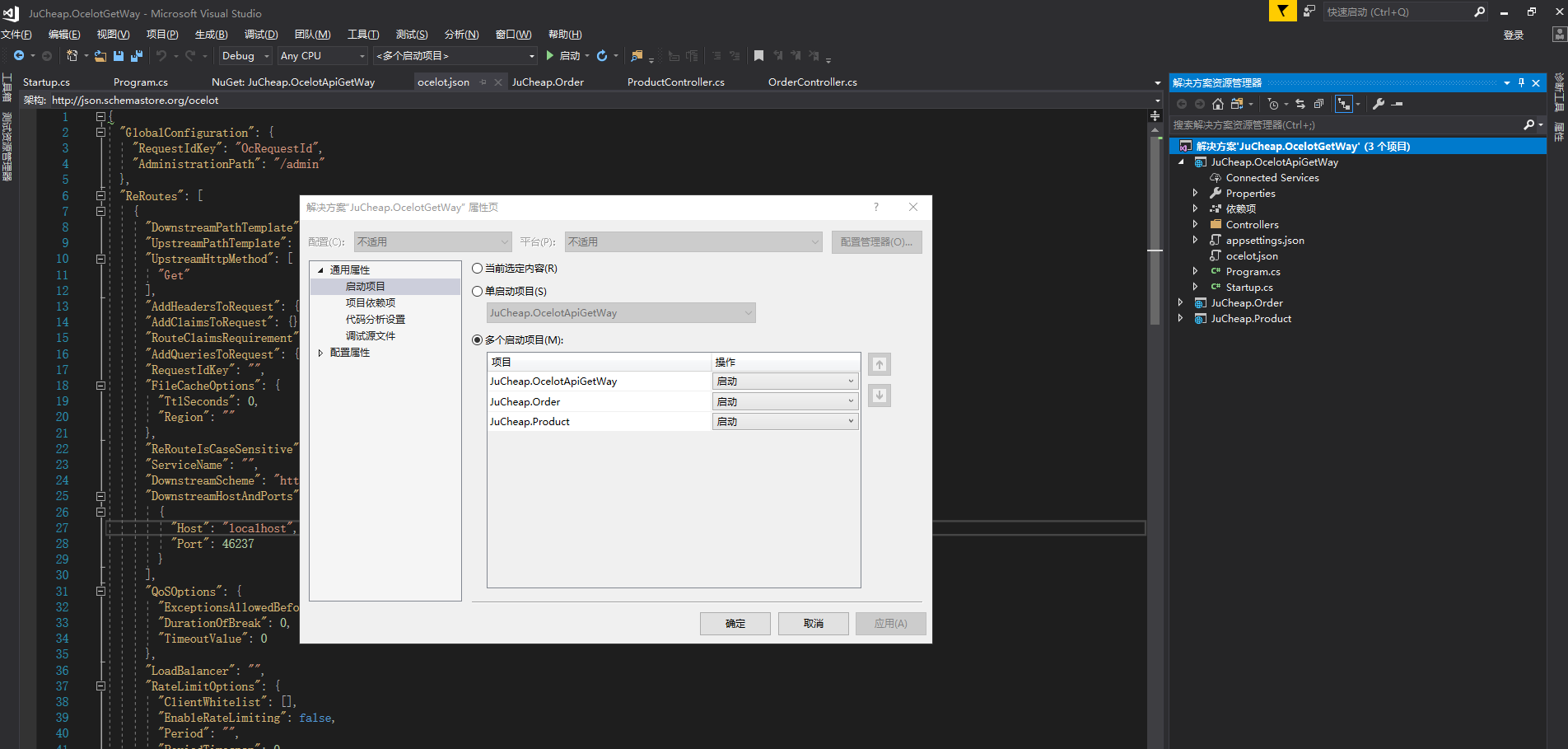Switch to the Startup.cs tab
The width and height of the screenshot is (1568, 749).
pyautogui.click(x=47, y=82)
